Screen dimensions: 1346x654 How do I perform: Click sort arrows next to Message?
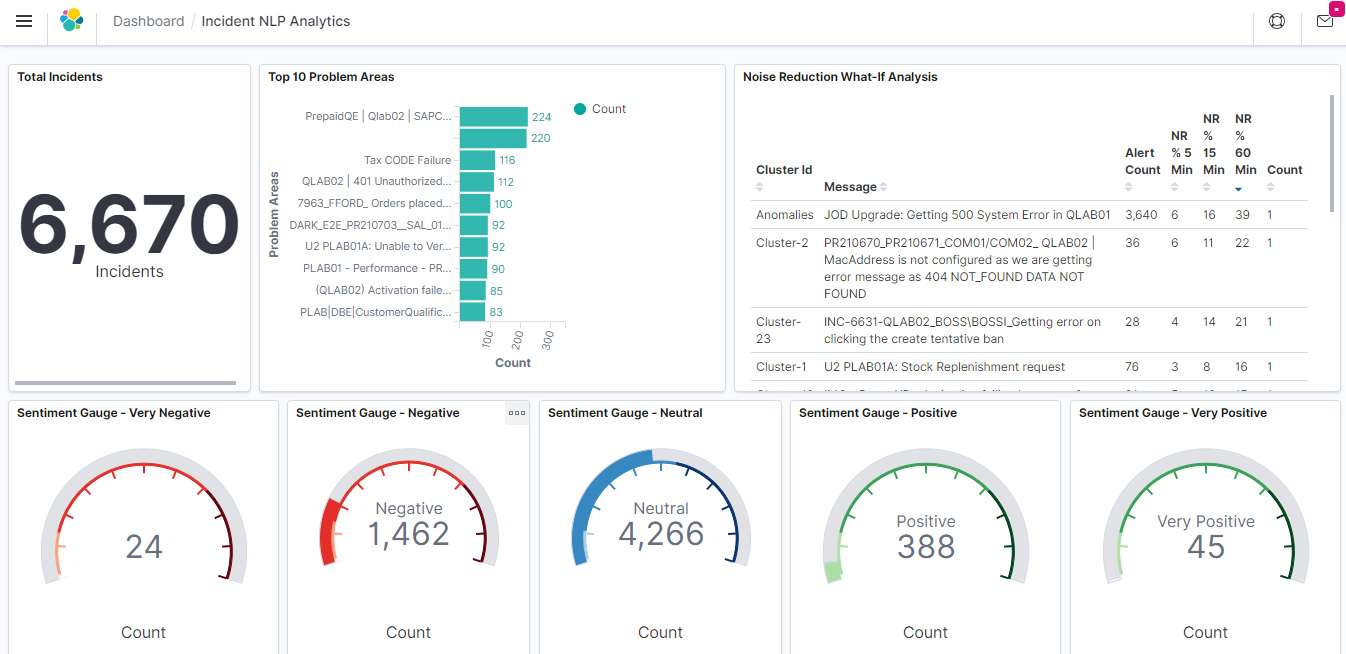point(884,187)
